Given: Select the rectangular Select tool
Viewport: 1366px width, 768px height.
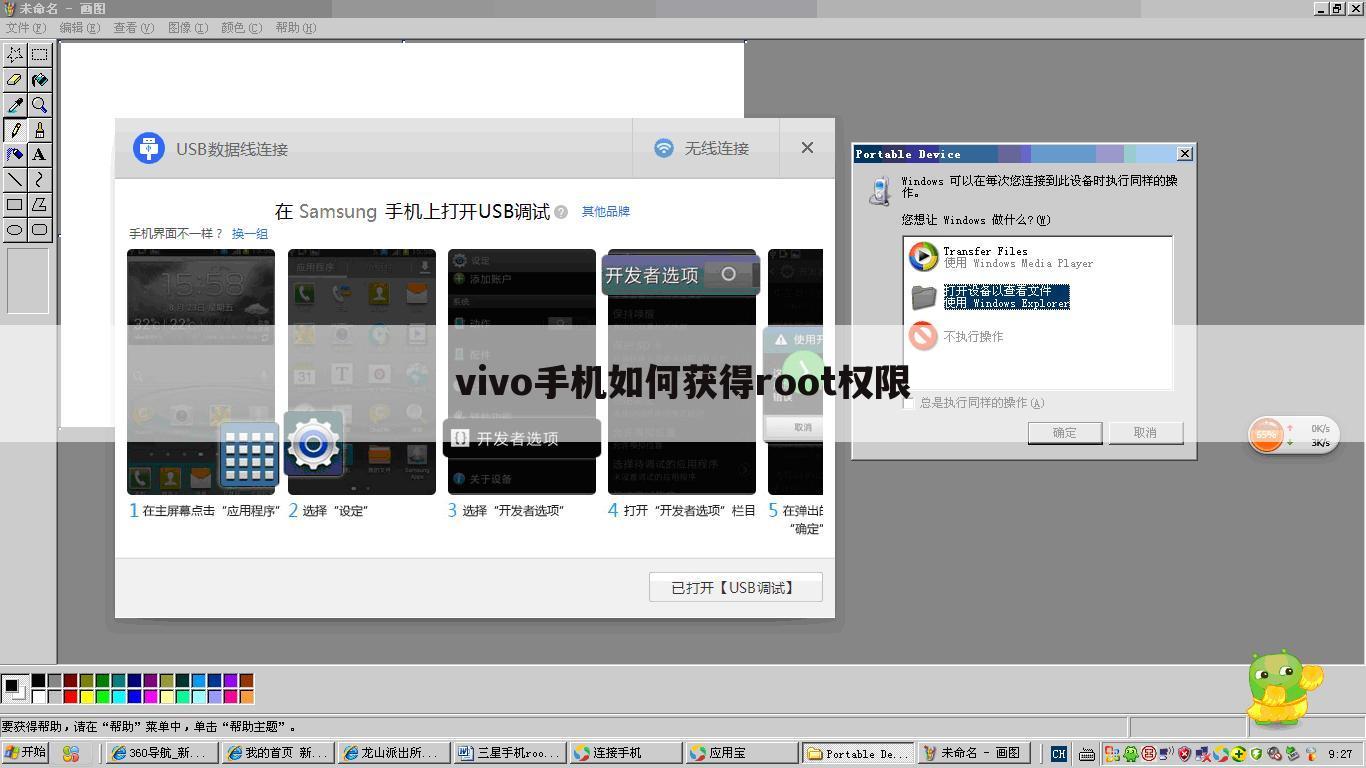Looking at the screenshot, I should pyautogui.click(x=39, y=55).
